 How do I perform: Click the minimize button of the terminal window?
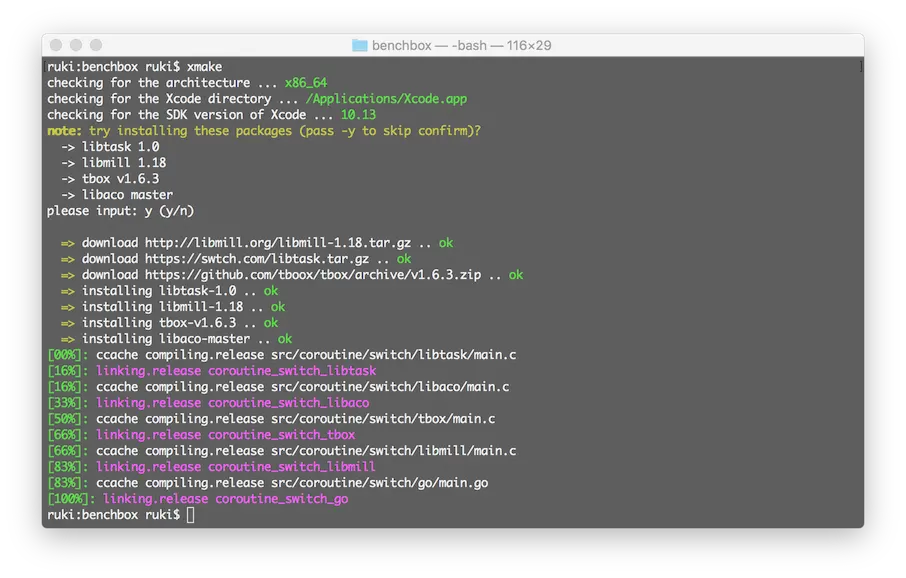76,45
